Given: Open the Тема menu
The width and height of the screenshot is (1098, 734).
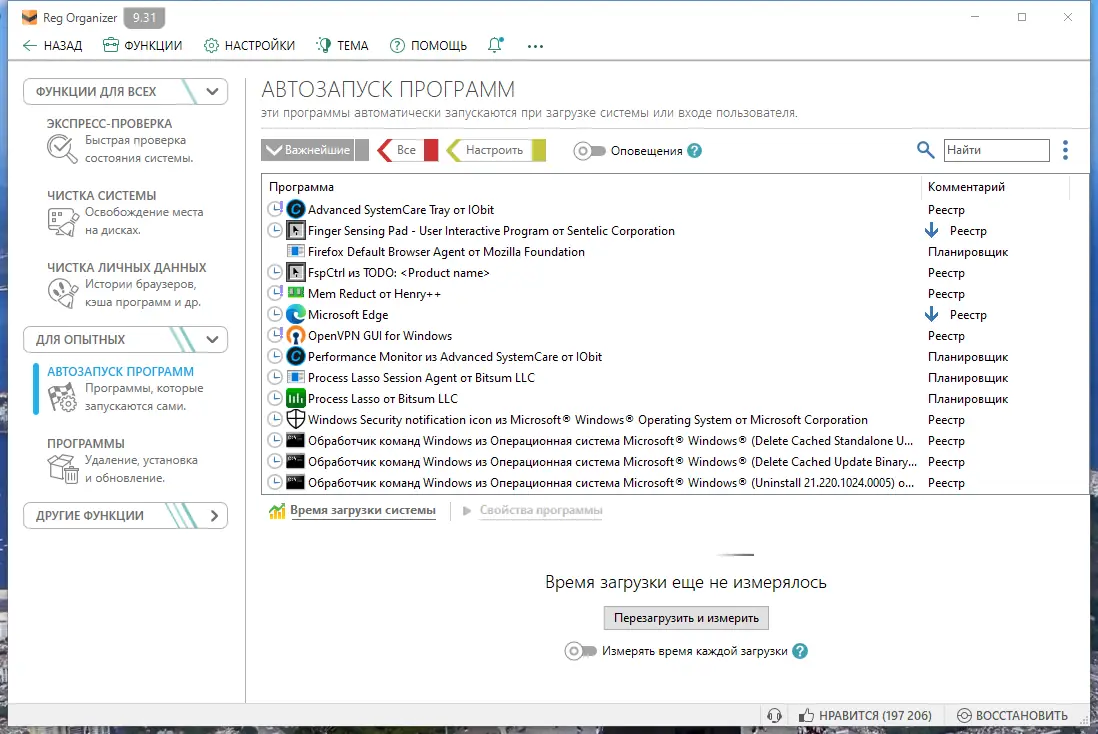Looking at the screenshot, I should 342,46.
